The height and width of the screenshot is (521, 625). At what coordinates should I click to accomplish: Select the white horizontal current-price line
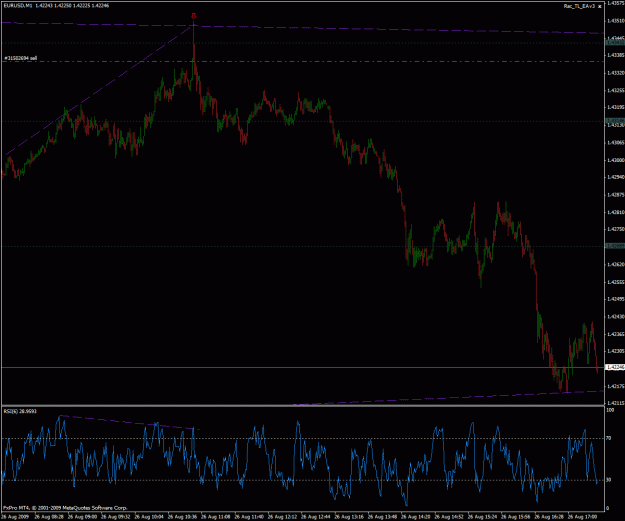tap(303, 367)
